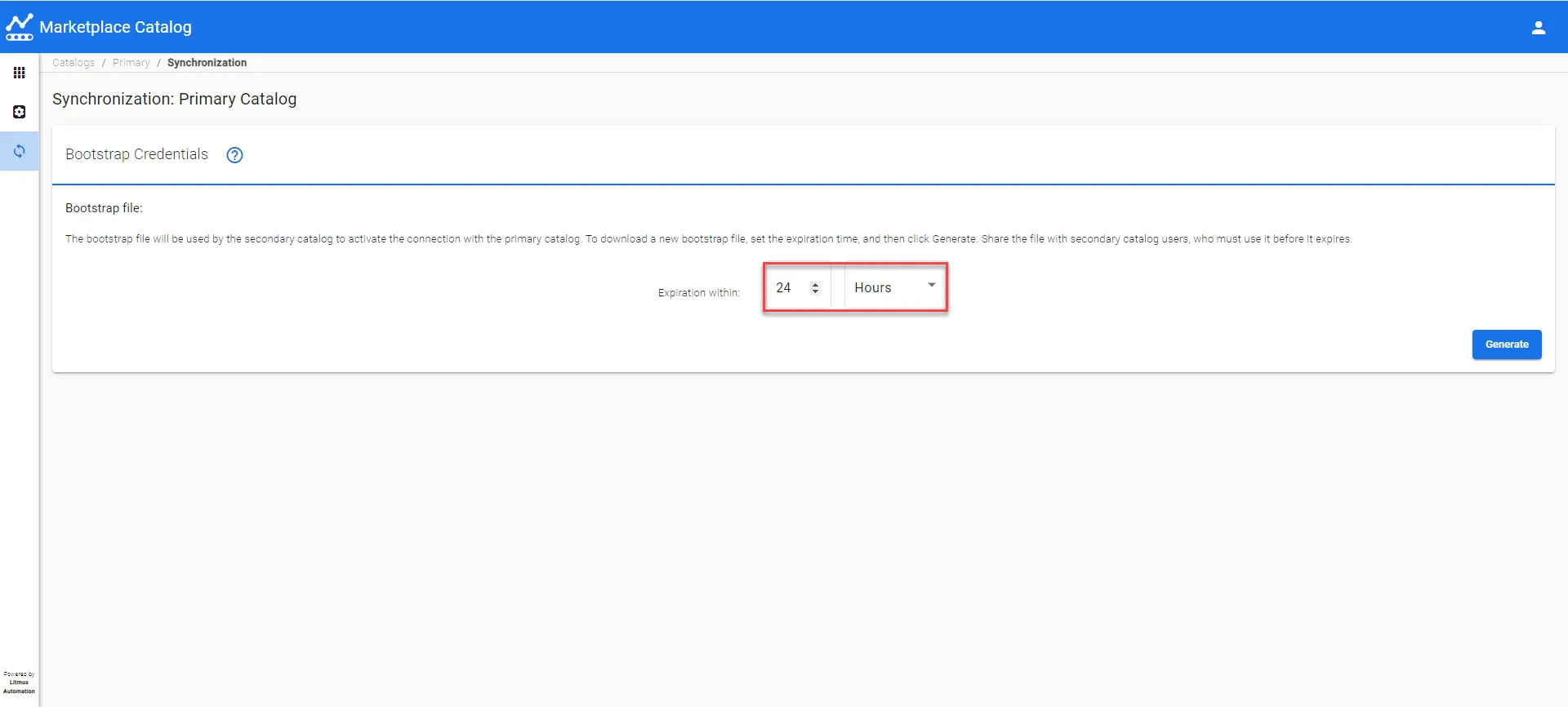1568x707 pixels.
Task: Click the expiration value stepper arrows
Action: point(815,288)
